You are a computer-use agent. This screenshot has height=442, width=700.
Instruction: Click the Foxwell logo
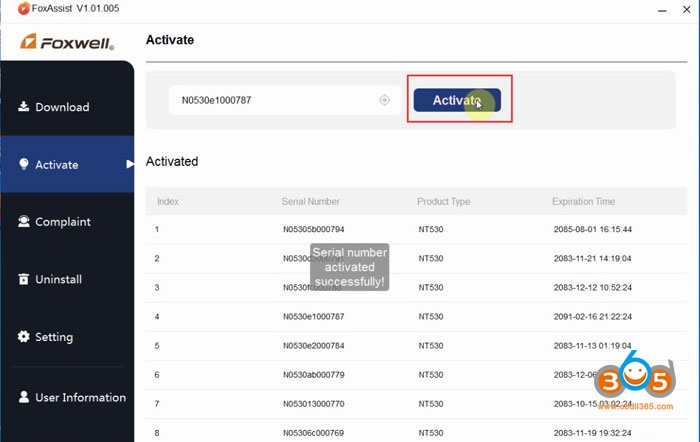pyautogui.click(x=67, y=42)
